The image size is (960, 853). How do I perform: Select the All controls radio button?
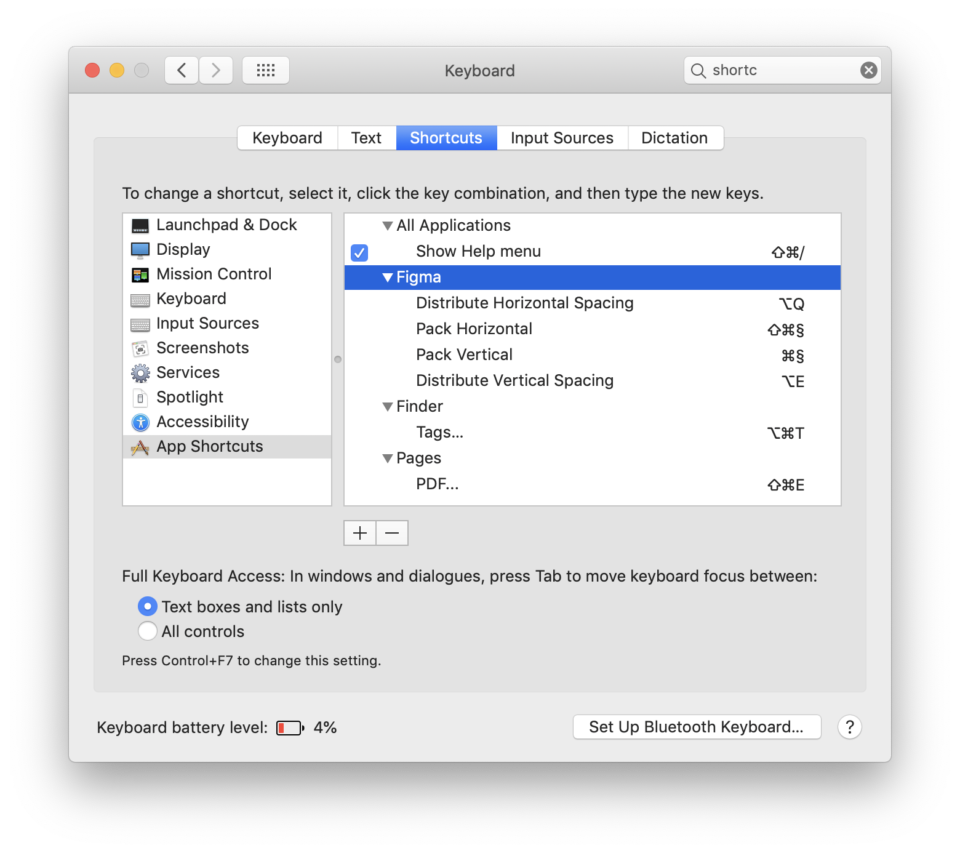147,631
